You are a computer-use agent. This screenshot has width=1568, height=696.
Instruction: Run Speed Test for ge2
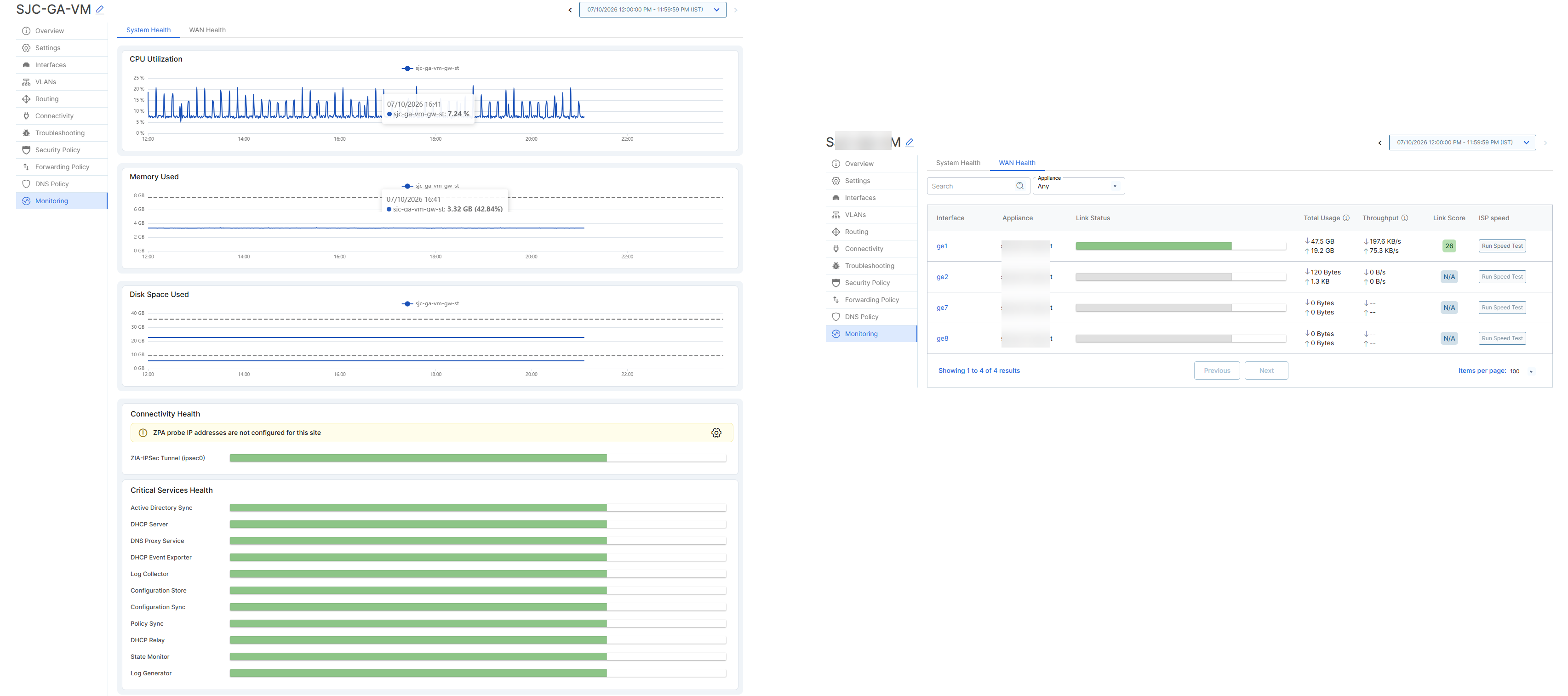pos(1502,277)
